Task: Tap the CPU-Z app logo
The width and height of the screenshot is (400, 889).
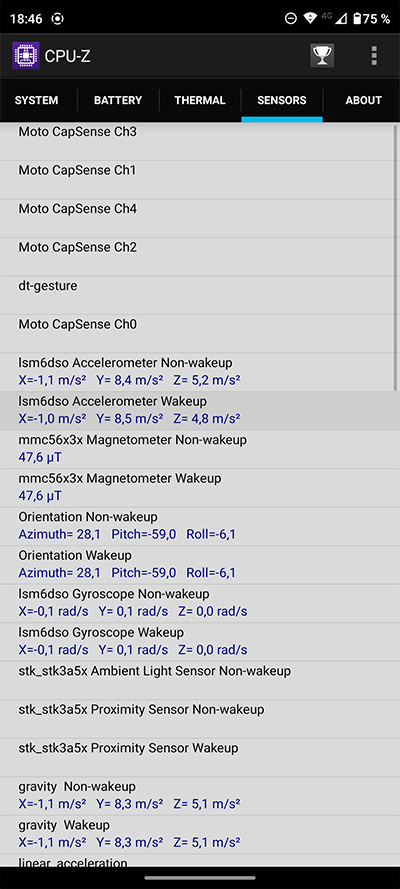Action: (x=25, y=56)
